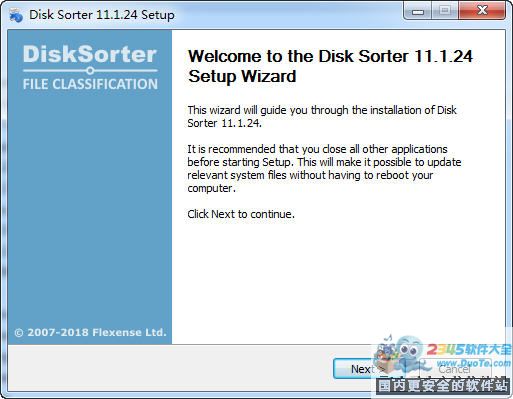This screenshot has height=399, width=513.
Task: Click the Next button to continue setup
Action: tap(370, 369)
